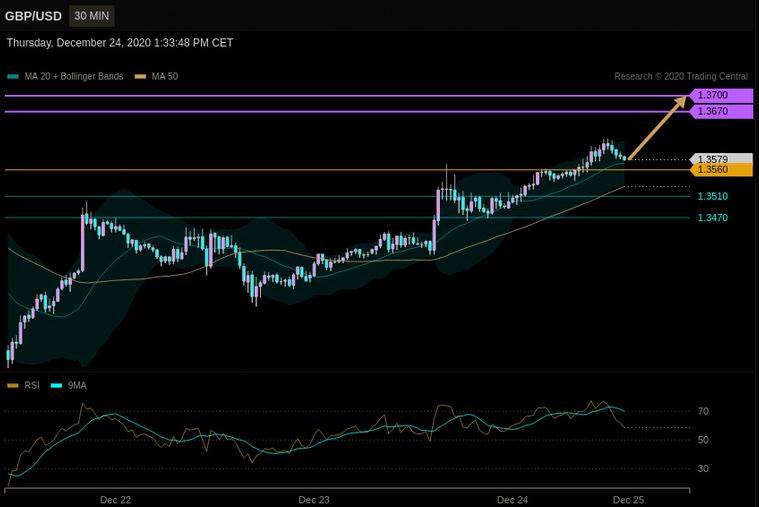Select the 1.3670 resistance price tag

pyautogui.click(x=721, y=111)
